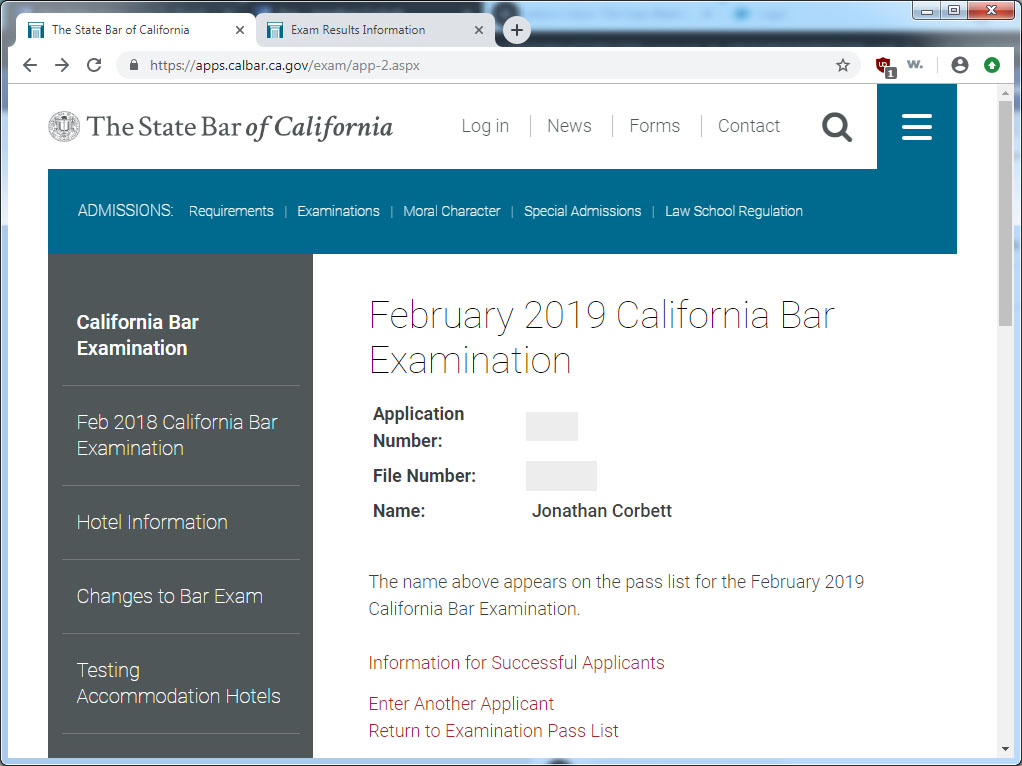Open the Examinations menu item

pyautogui.click(x=338, y=211)
